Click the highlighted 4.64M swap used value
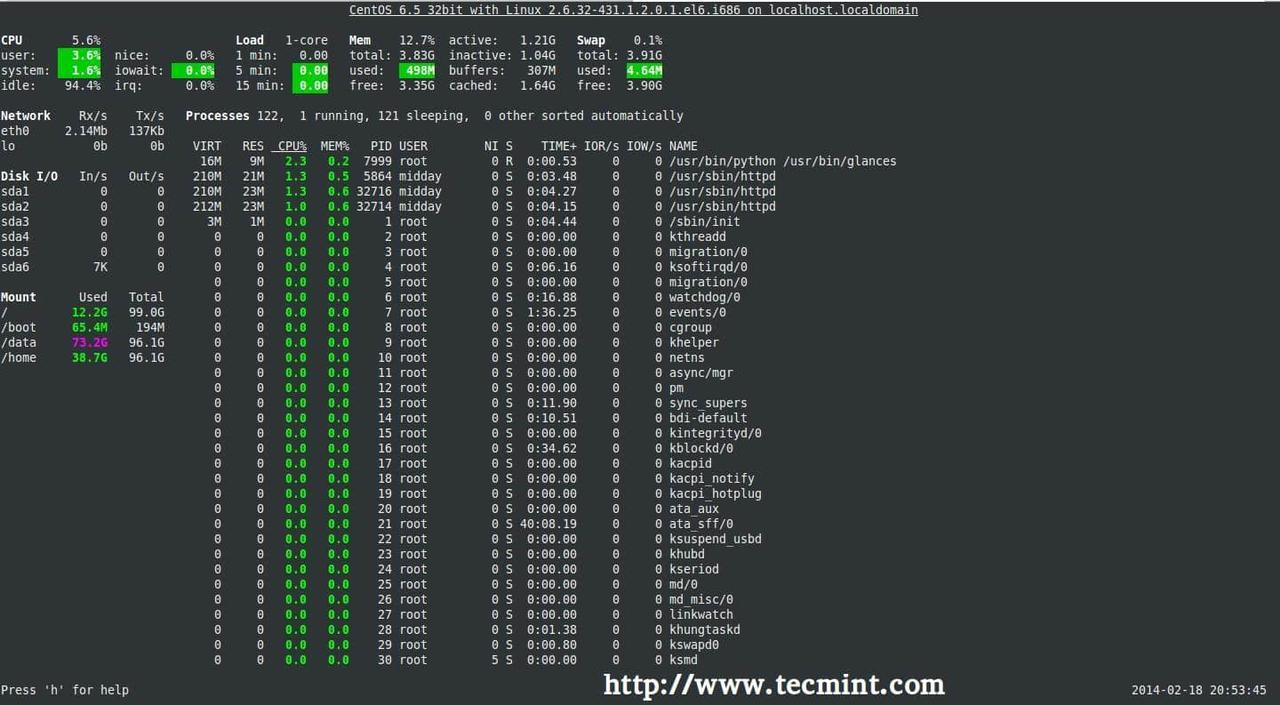 point(644,71)
